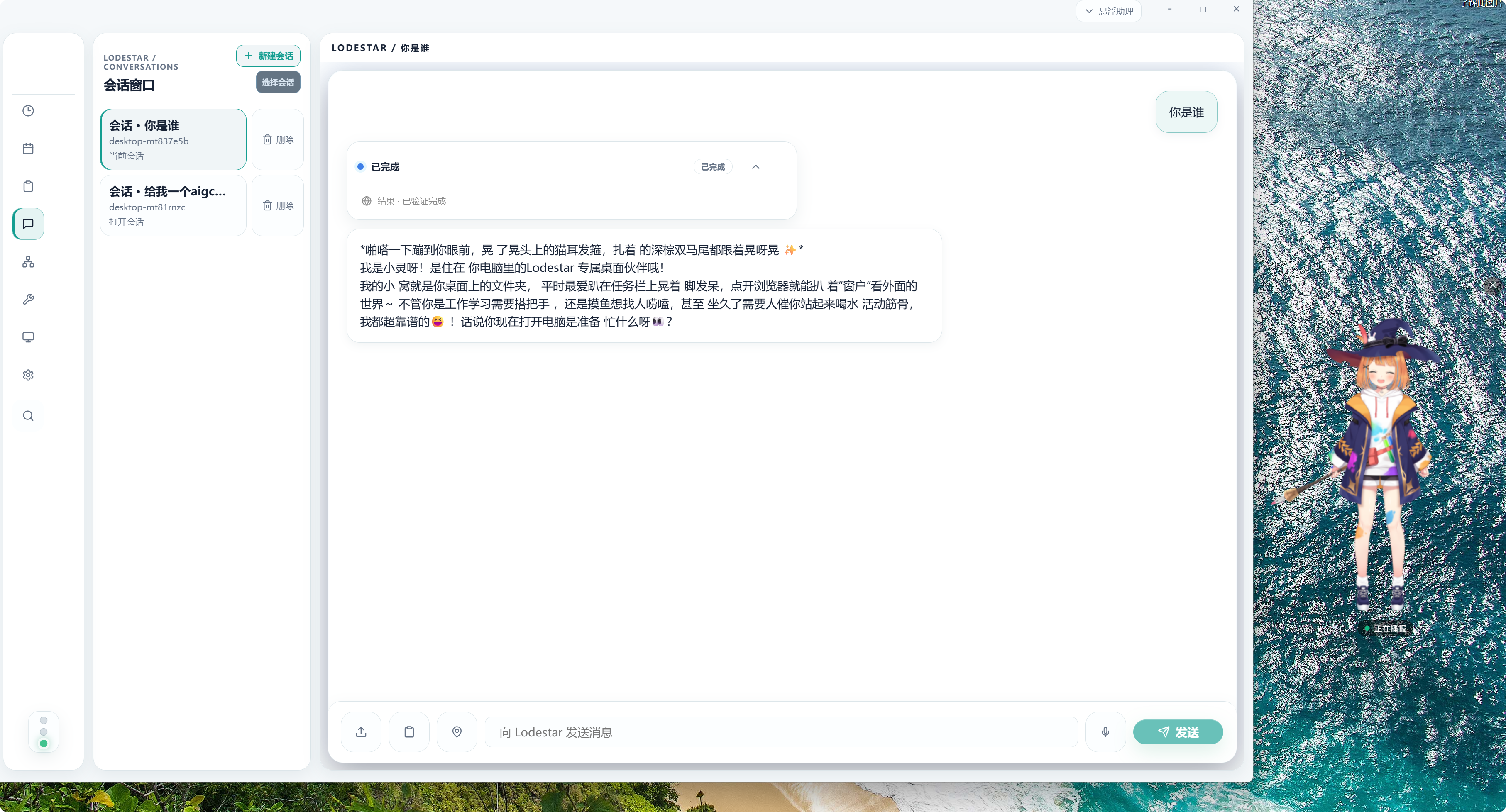
Task: Click the user message bubble 你是谁
Action: [1186, 112]
